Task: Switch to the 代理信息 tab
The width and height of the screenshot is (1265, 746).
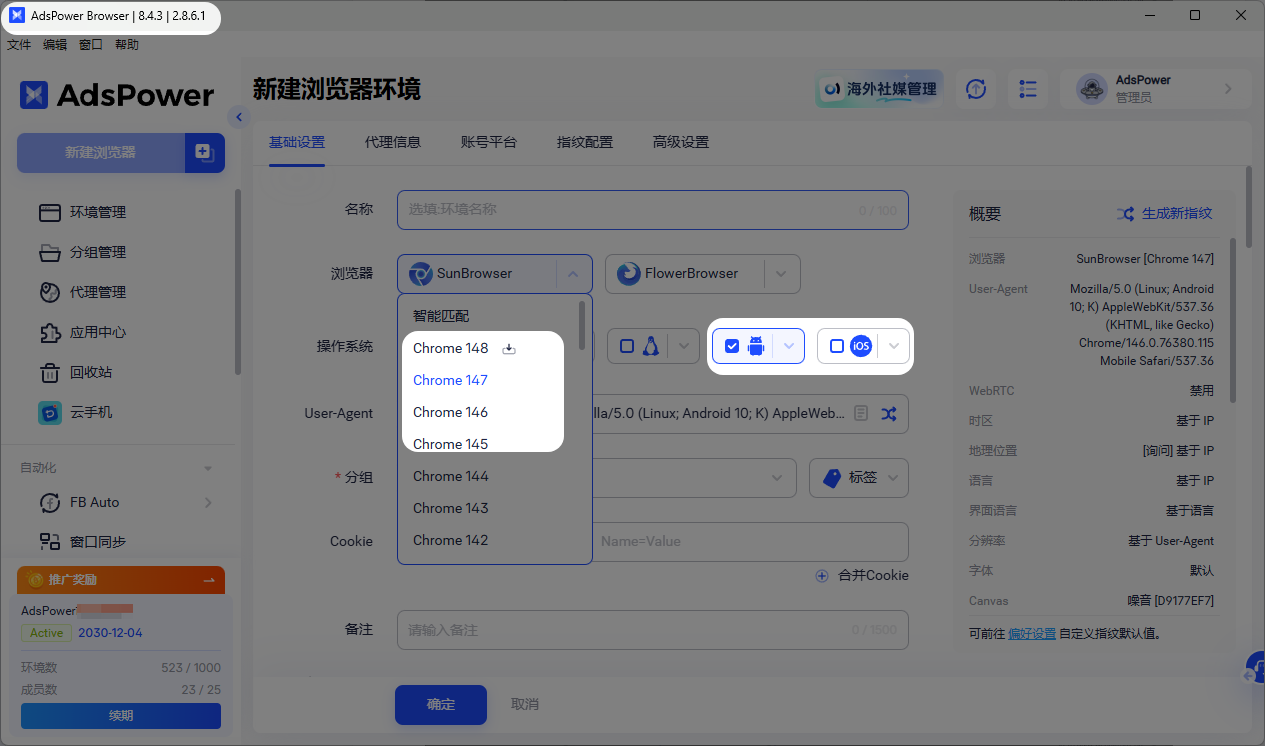Action: pyautogui.click(x=393, y=142)
